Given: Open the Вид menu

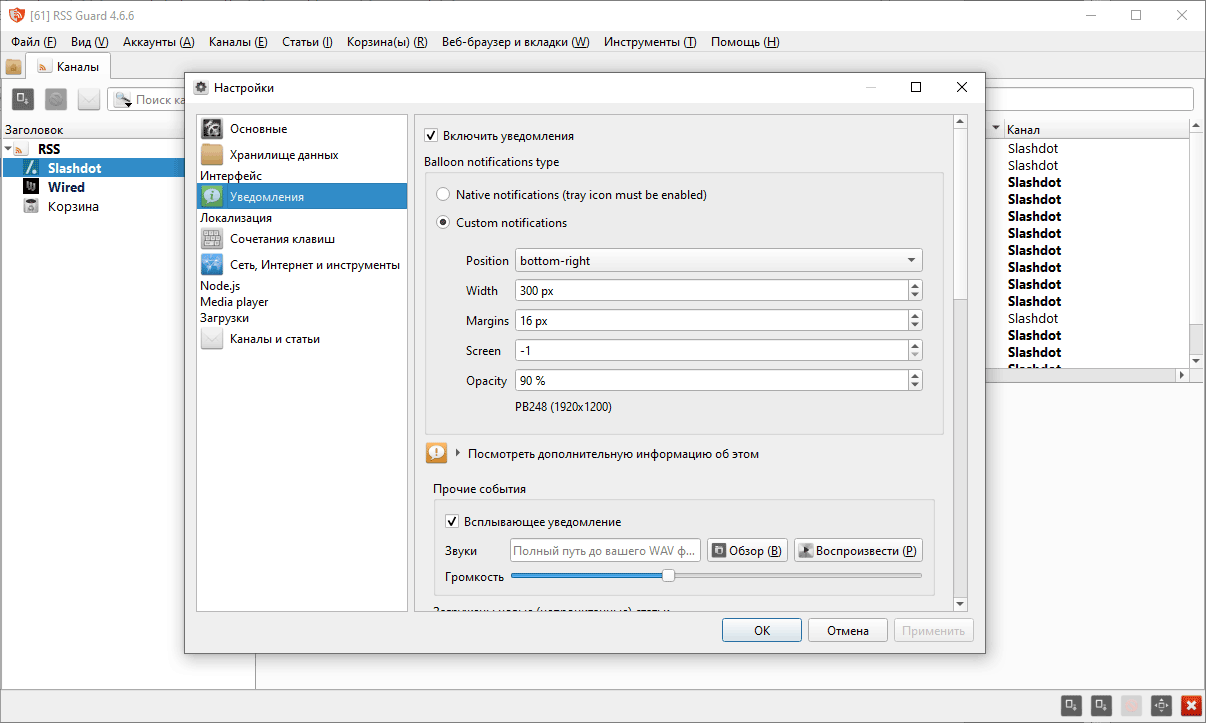Looking at the screenshot, I should point(89,42).
